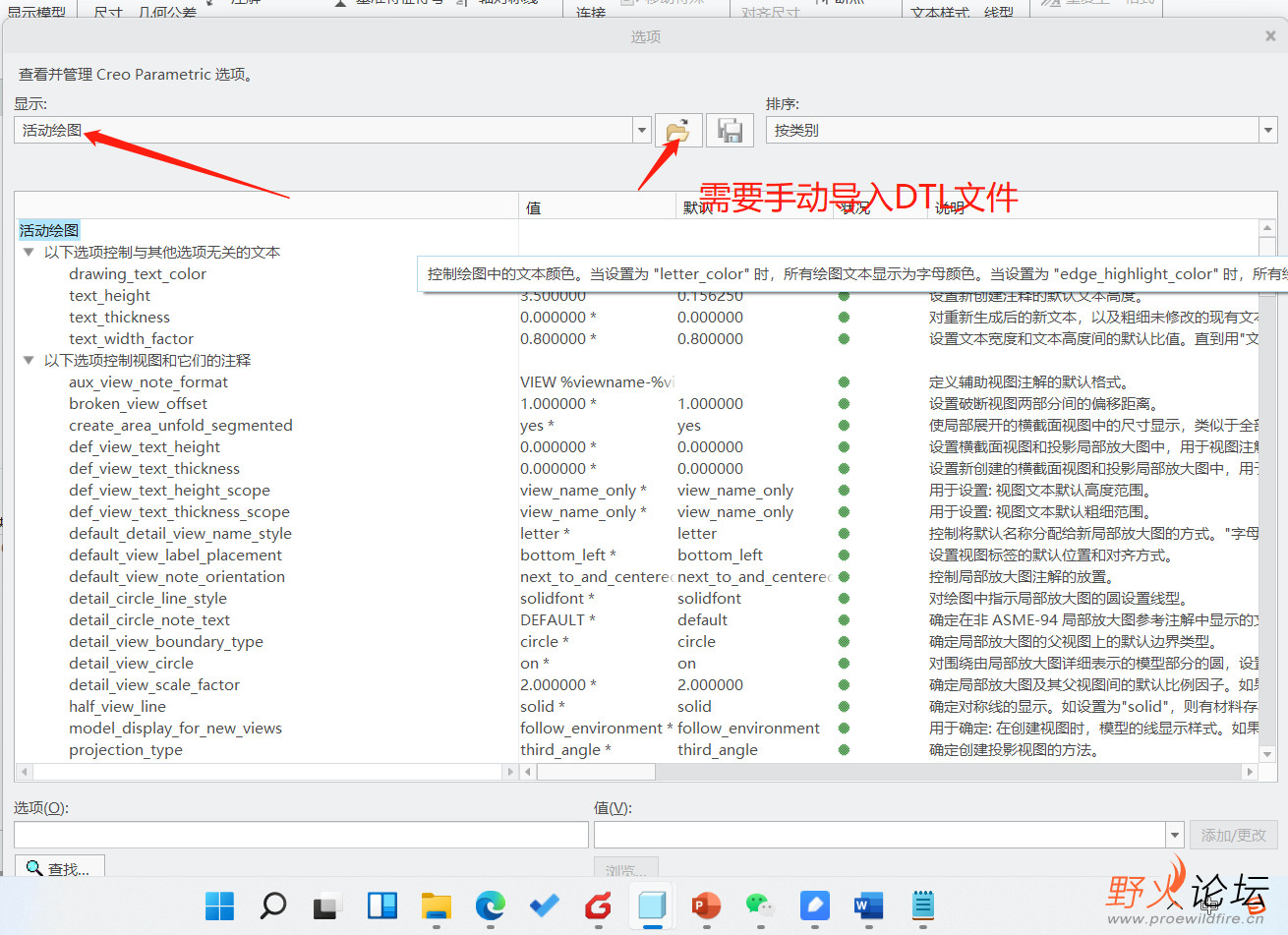Click vertical scrollbar down arrow of options list

pos(1267,754)
